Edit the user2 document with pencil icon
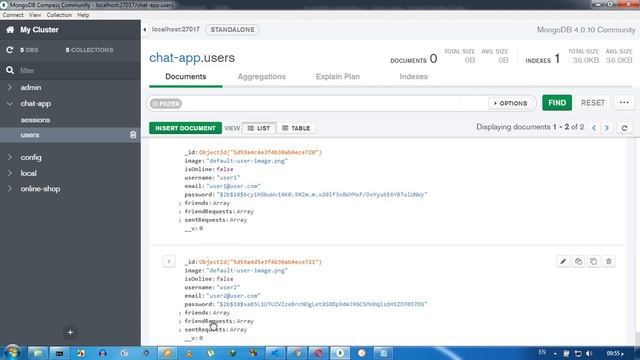This screenshot has height=360, width=640. (563, 261)
